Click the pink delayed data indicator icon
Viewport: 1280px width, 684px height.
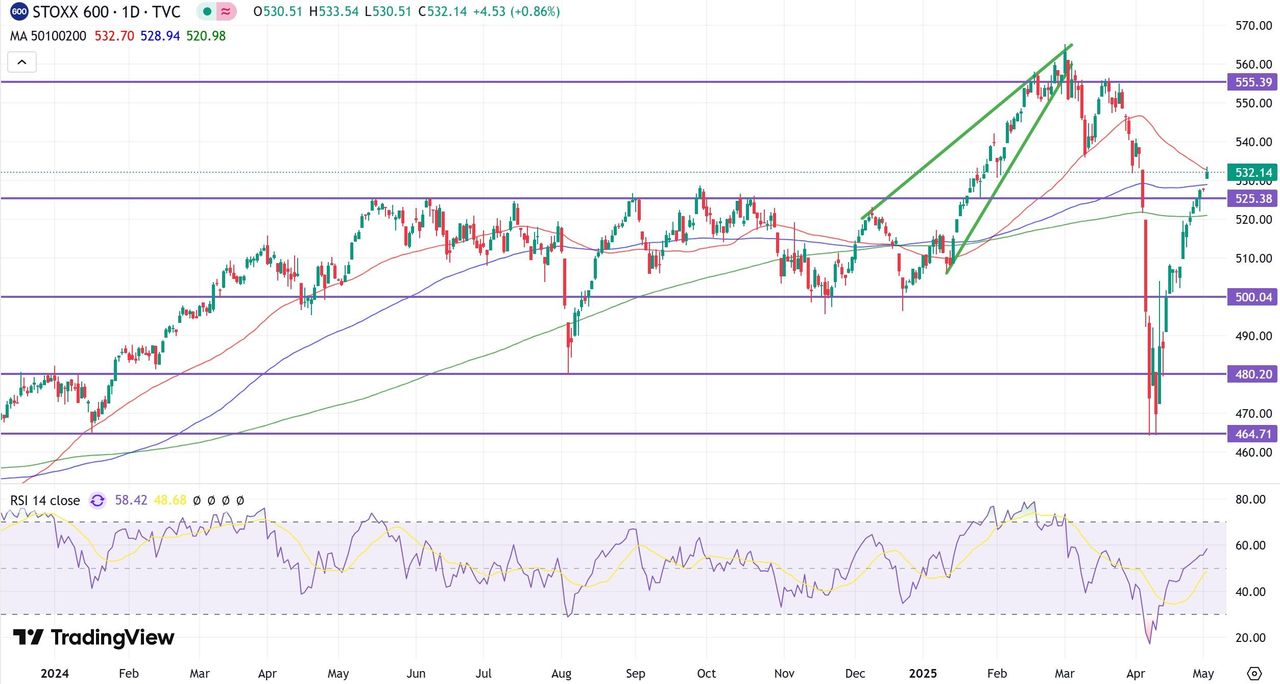[227, 12]
